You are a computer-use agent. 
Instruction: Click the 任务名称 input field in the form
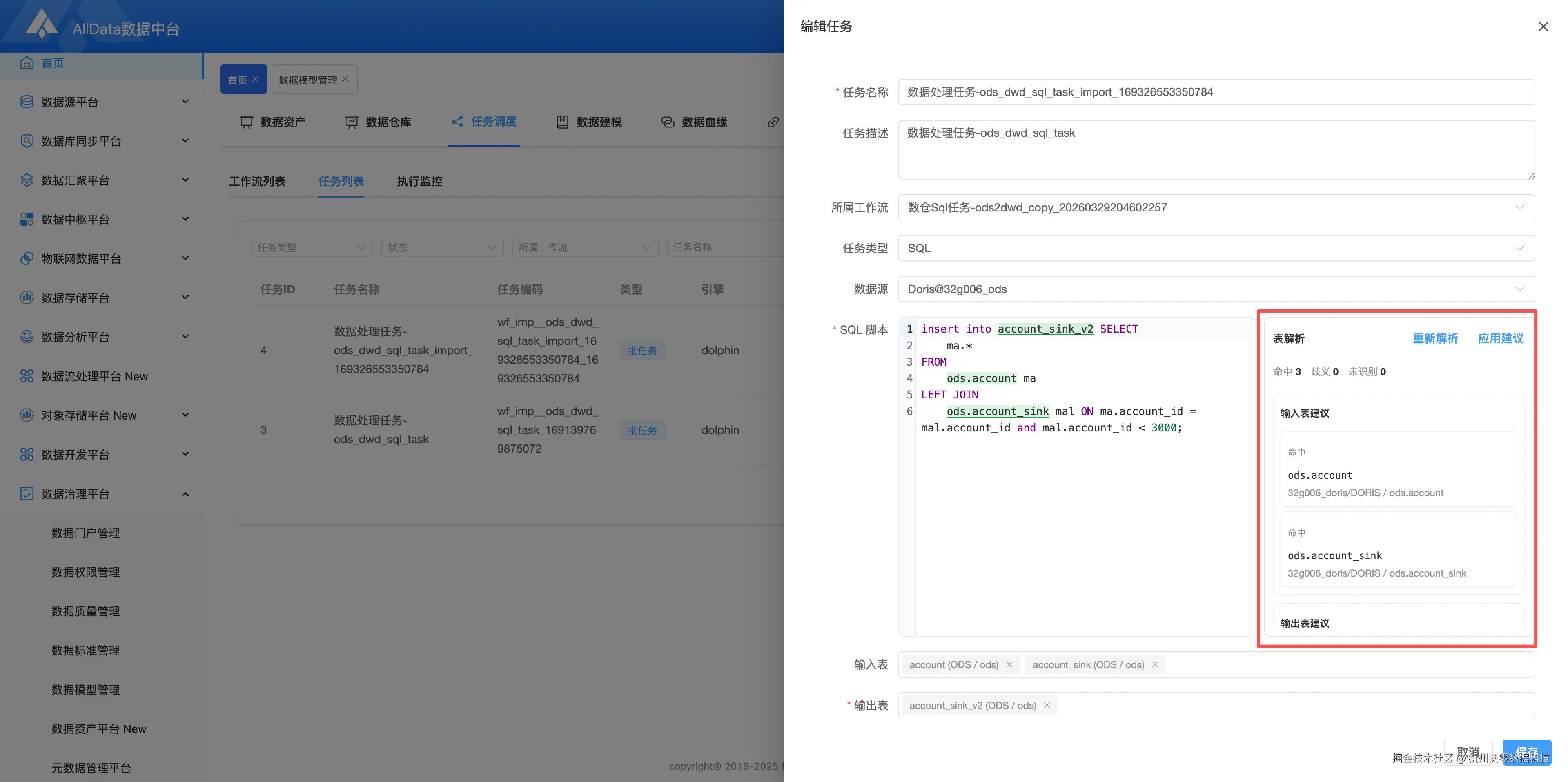click(1216, 92)
